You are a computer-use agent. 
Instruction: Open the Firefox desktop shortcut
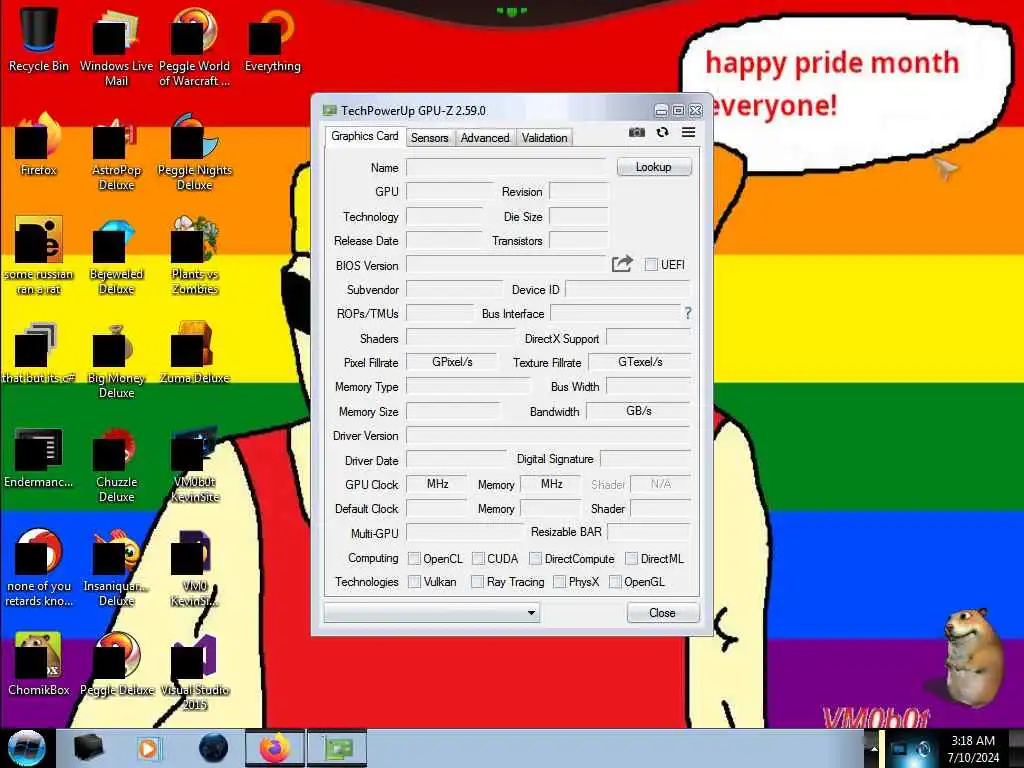pyautogui.click(x=39, y=144)
